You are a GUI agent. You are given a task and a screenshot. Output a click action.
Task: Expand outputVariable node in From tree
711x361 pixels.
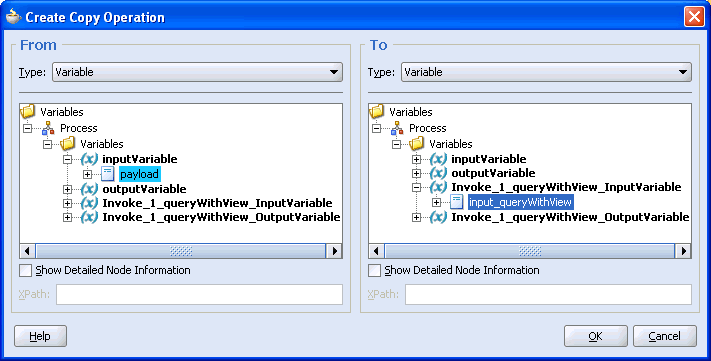tap(67, 189)
